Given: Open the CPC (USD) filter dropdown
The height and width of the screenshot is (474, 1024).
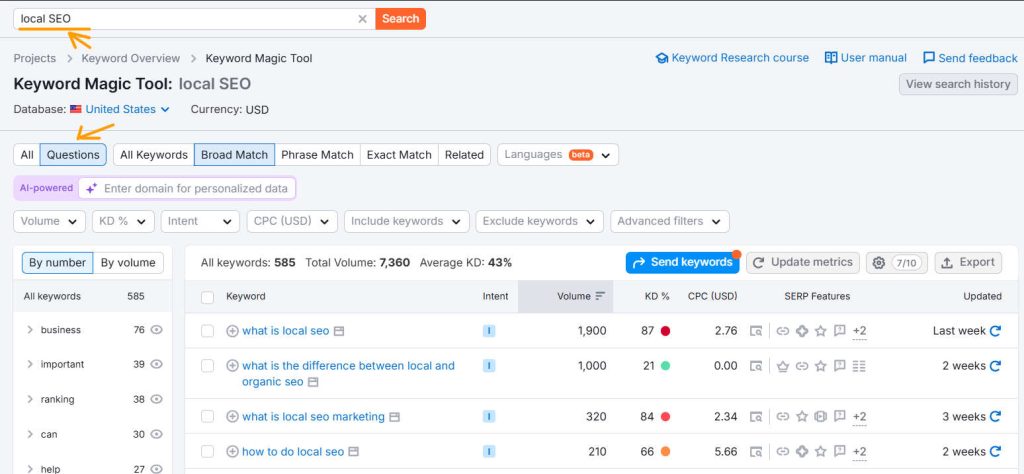Looking at the screenshot, I should [292, 221].
